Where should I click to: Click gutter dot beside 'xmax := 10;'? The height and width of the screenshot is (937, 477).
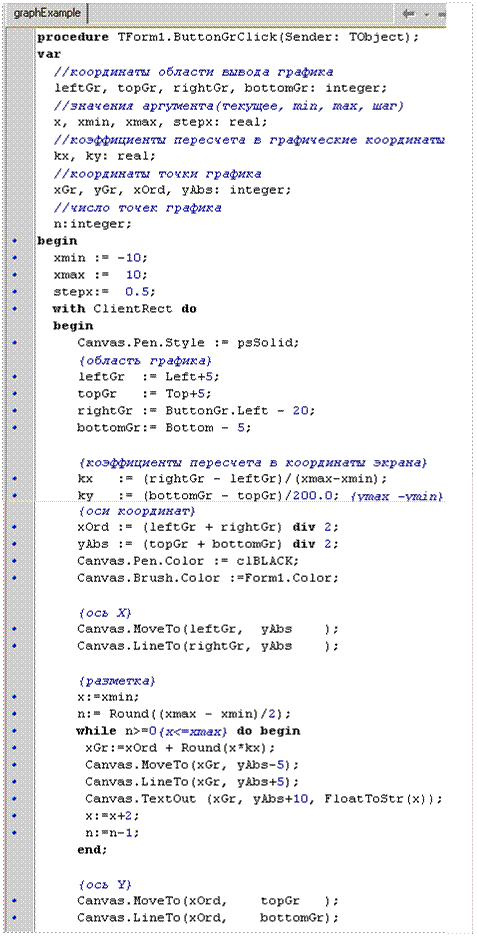[x=14, y=275]
